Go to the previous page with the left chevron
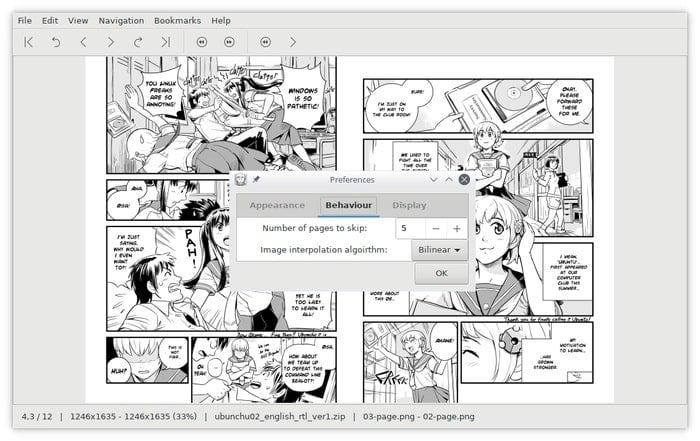The image size is (700, 441). (x=83, y=42)
